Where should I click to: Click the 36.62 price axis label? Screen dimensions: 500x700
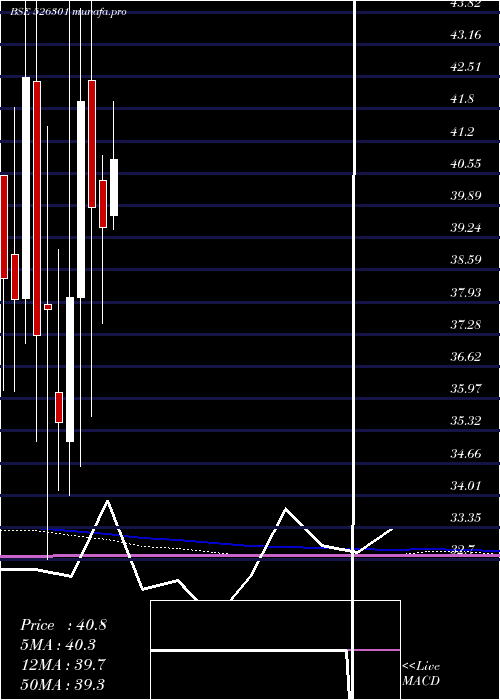[x=466, y=356]
